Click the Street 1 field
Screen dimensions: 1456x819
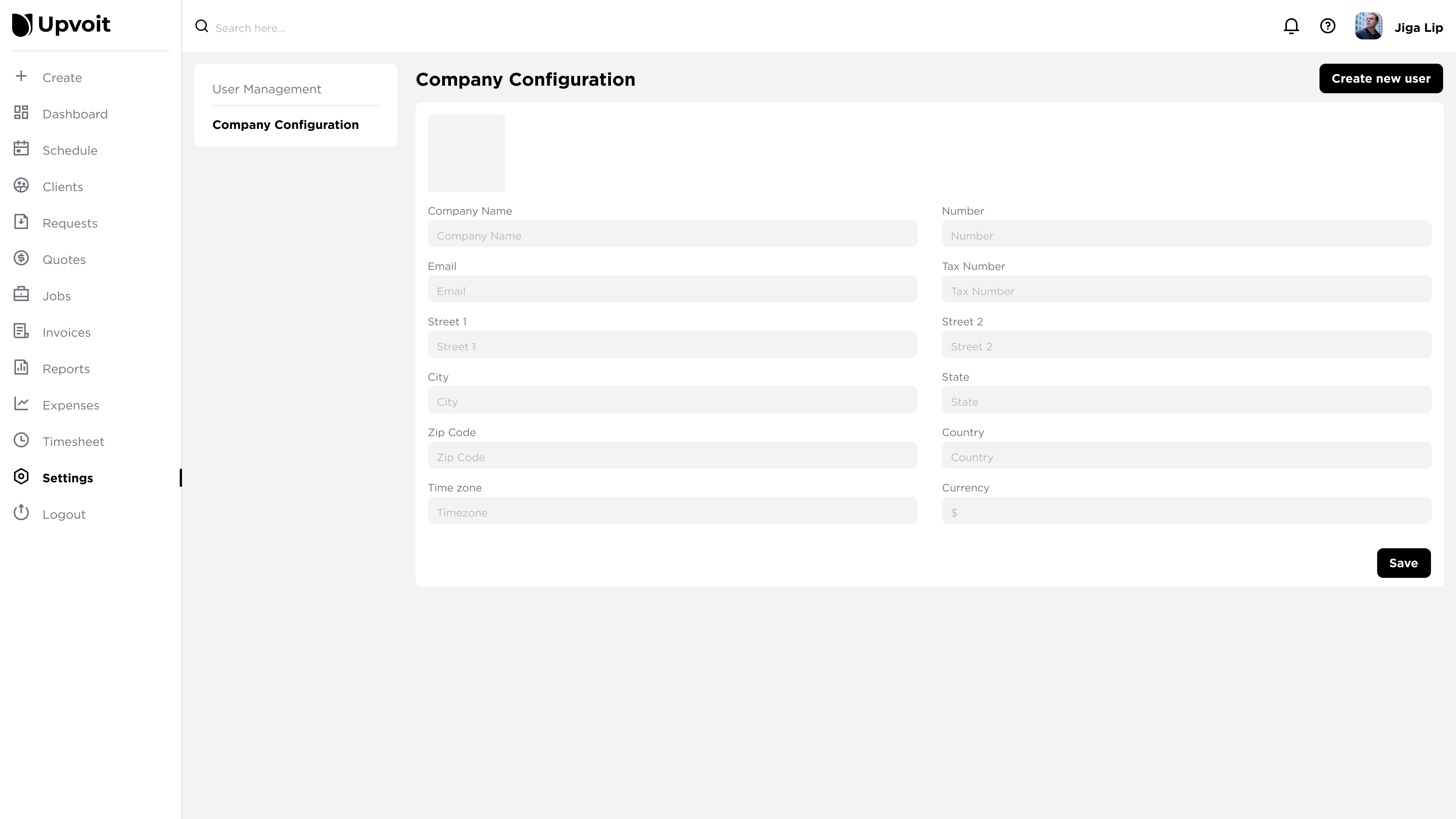673,344
